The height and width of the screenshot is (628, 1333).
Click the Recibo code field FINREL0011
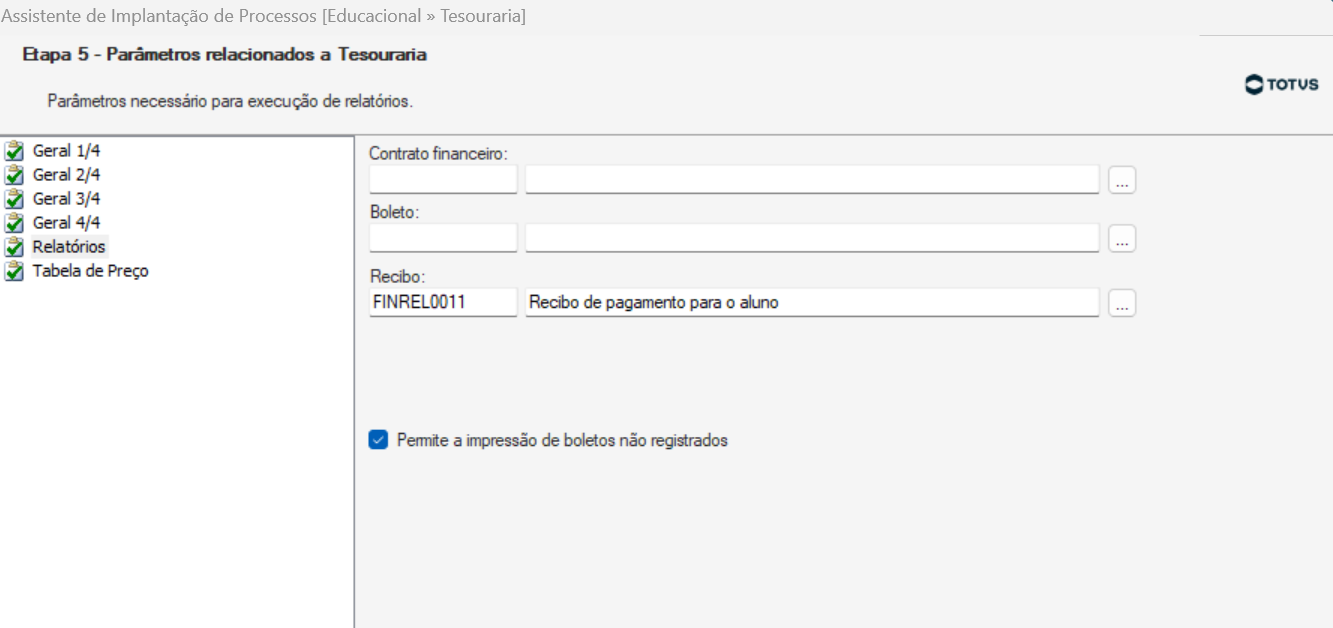(x=443, y=303)
